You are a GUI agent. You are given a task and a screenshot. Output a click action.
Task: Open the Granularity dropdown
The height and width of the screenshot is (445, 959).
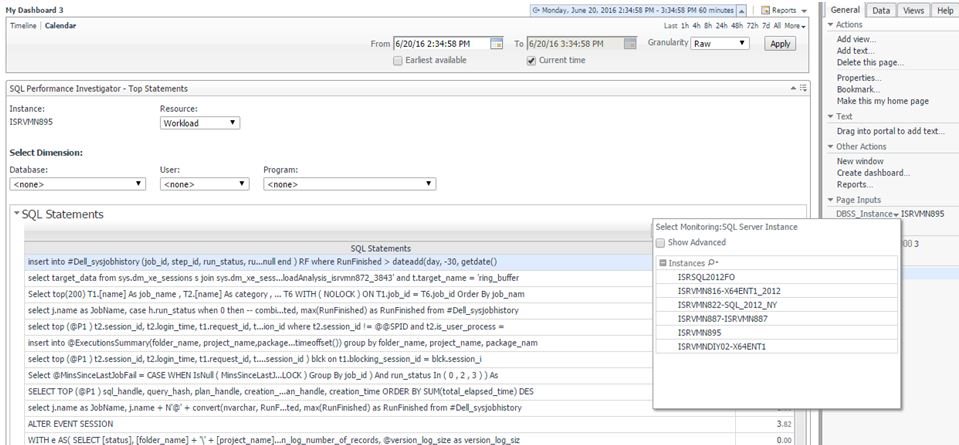[x=719, y=43]
